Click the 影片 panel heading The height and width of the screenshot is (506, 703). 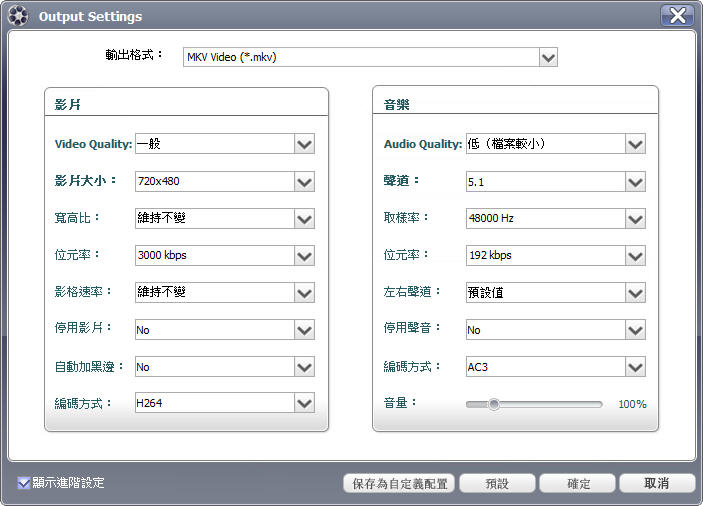(67, 105)
